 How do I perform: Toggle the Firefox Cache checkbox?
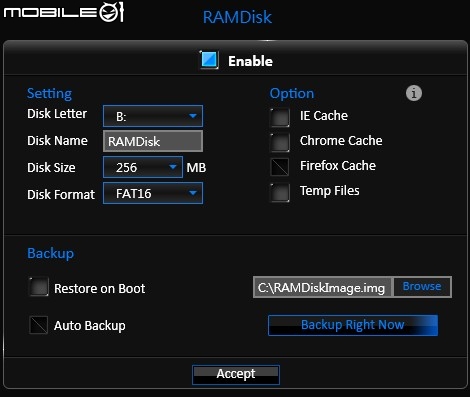click(280, 167)
